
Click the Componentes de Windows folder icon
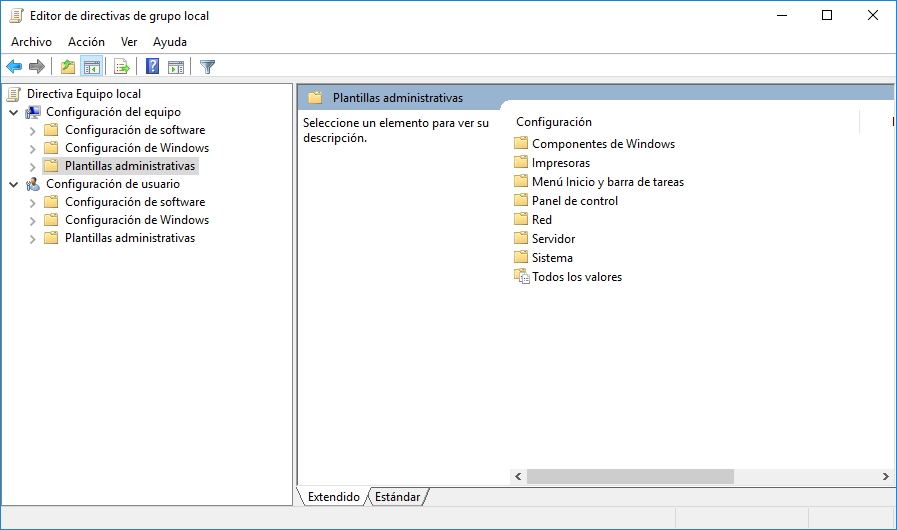tap(521, 143)
